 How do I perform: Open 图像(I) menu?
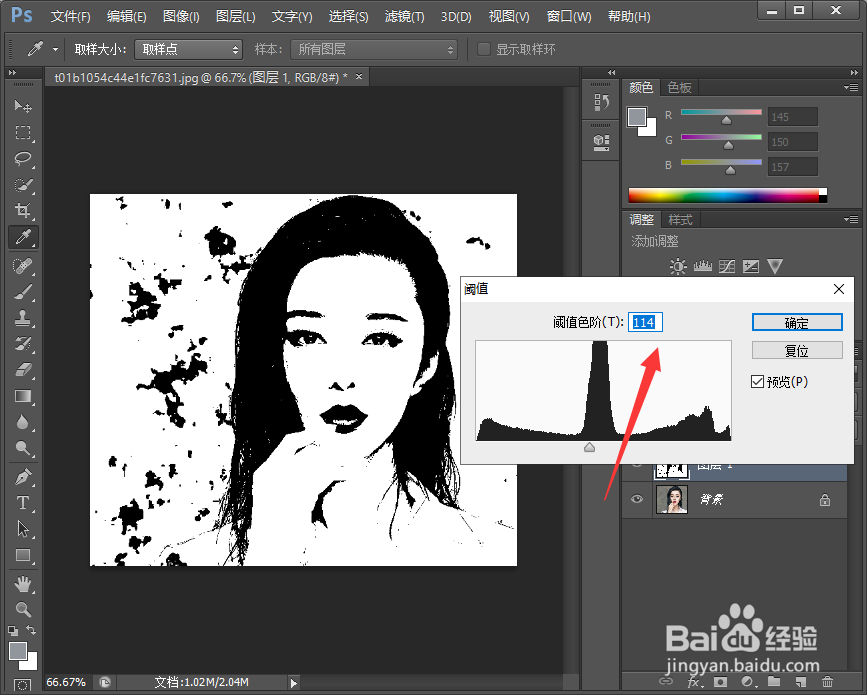coord(181,17)
